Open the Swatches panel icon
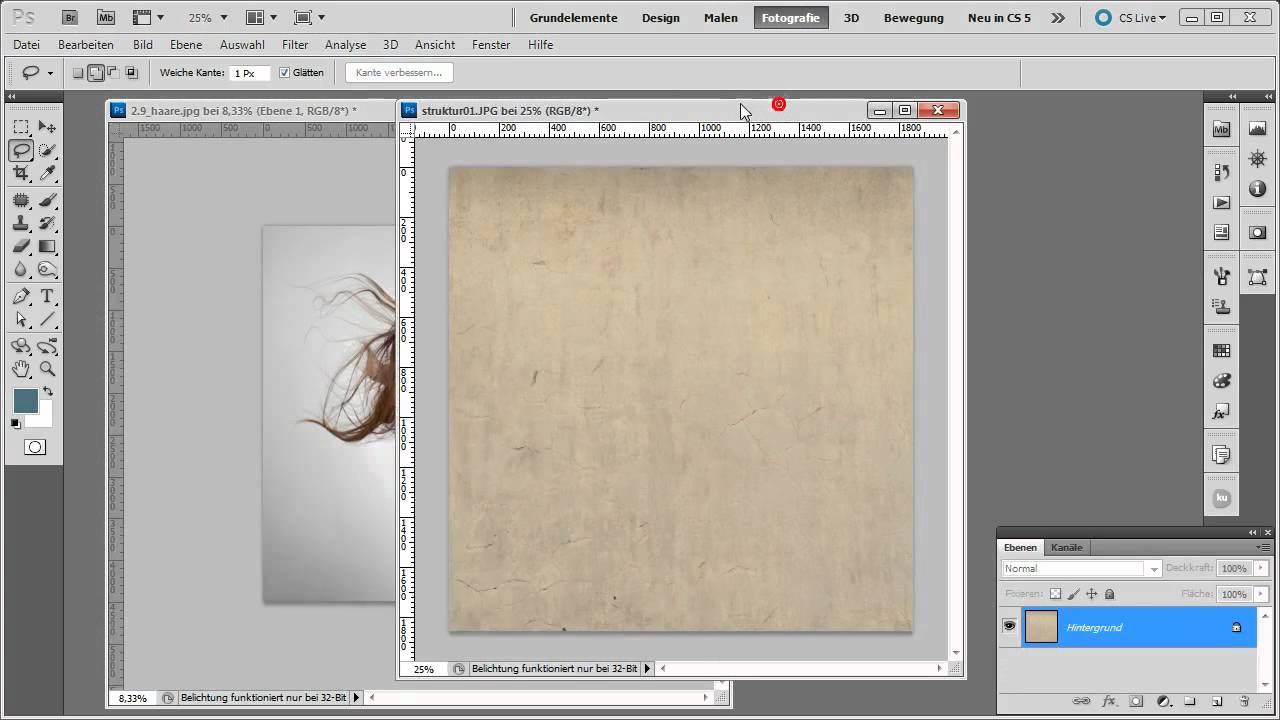The height and width of the screenshot is (720, 1280). tap(1221, 351)
